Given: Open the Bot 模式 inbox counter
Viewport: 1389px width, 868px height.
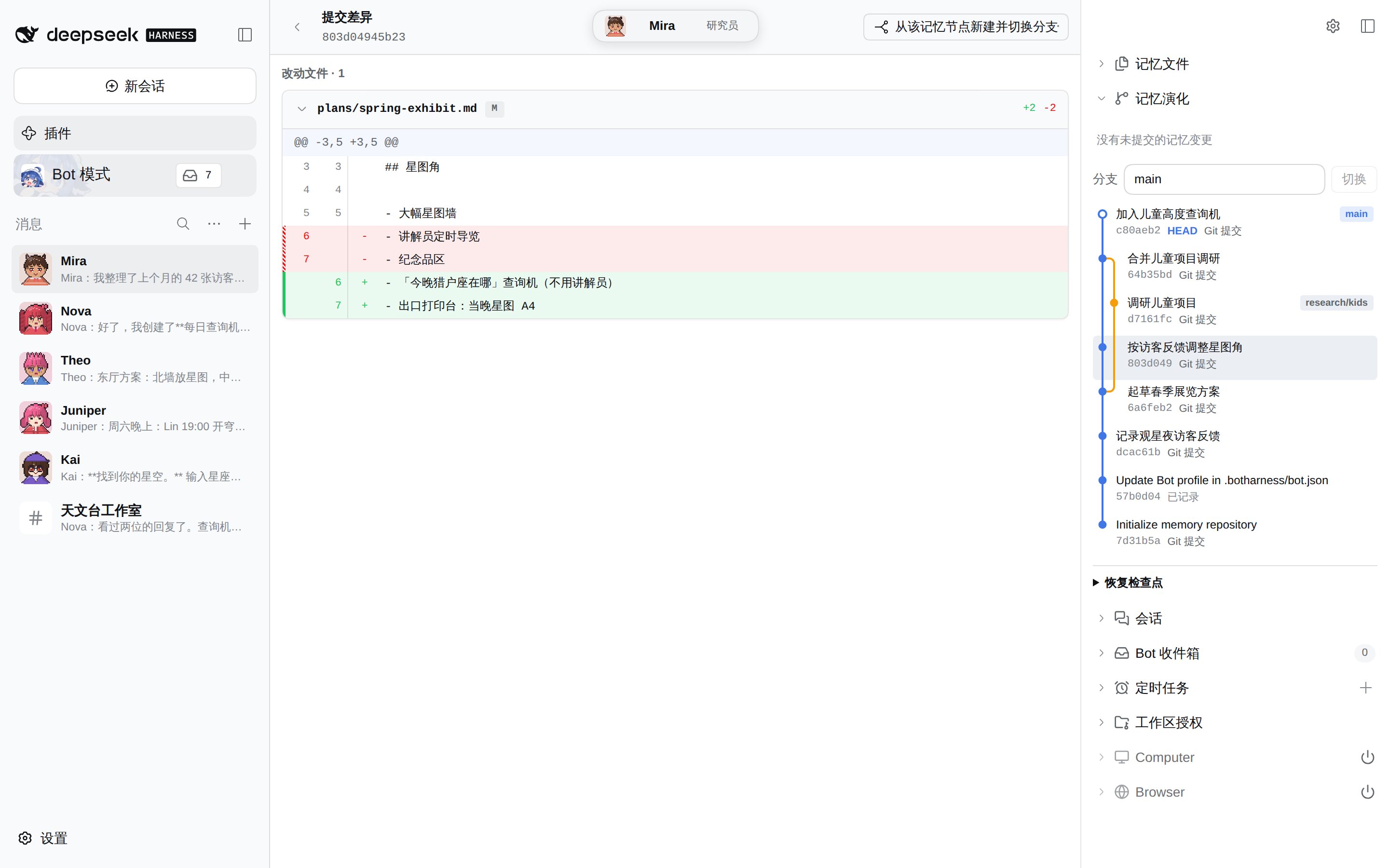Looking at the screenshot, I should tap(198, 175).
